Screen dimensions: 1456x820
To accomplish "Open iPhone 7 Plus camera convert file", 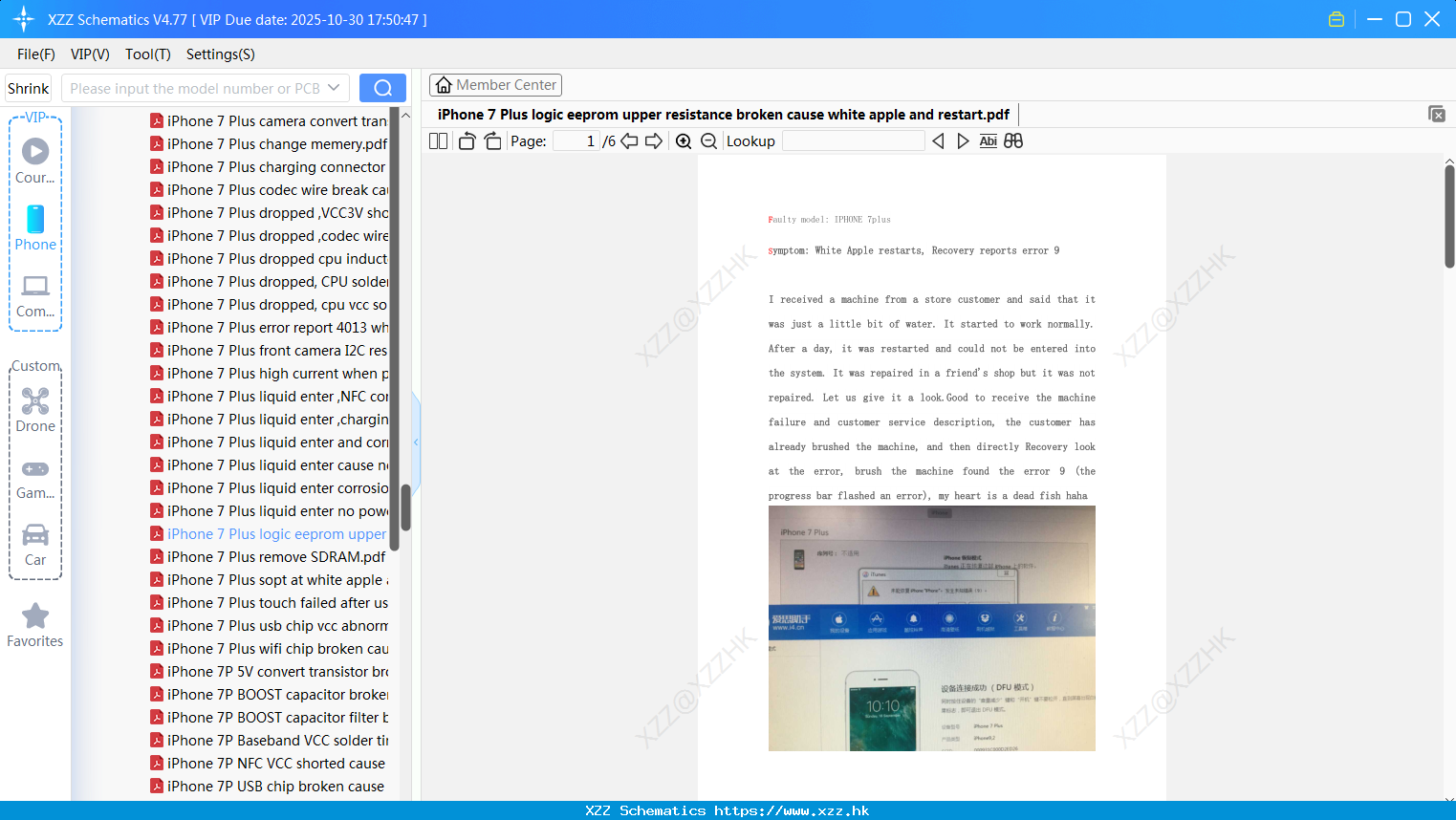I will [x=269, y=121].
